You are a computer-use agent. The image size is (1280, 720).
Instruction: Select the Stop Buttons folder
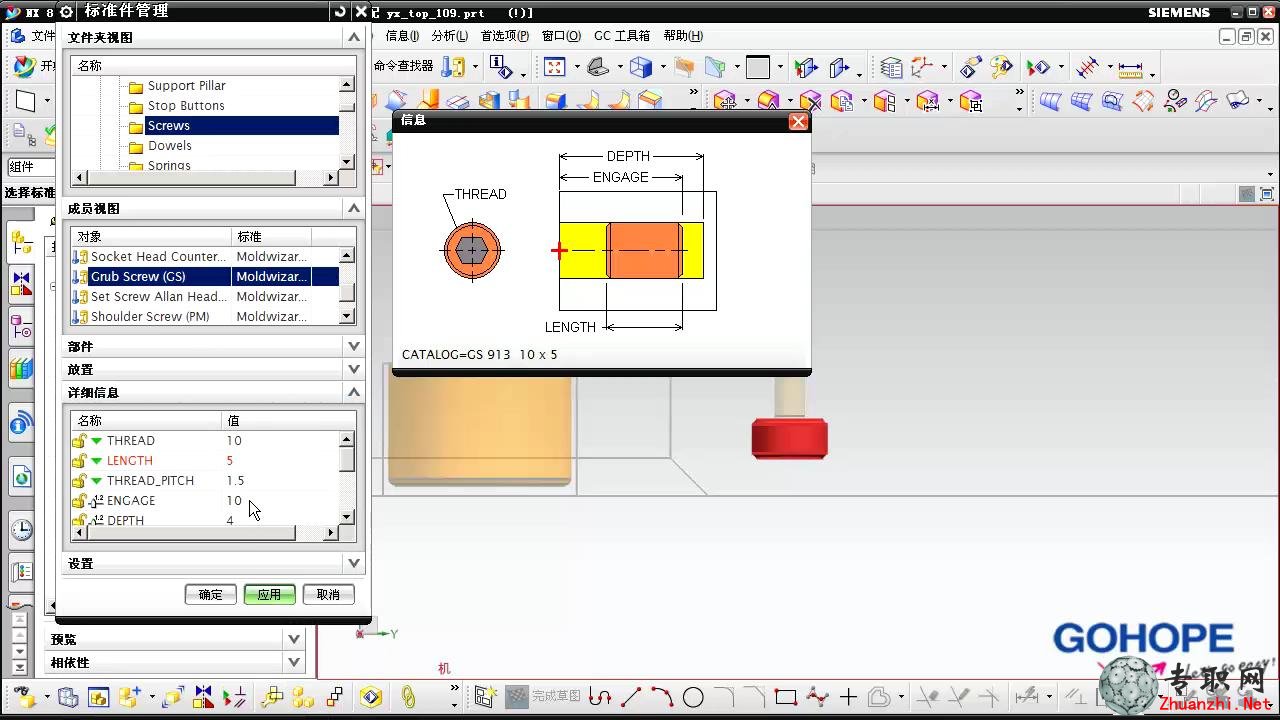coord(186,106)
